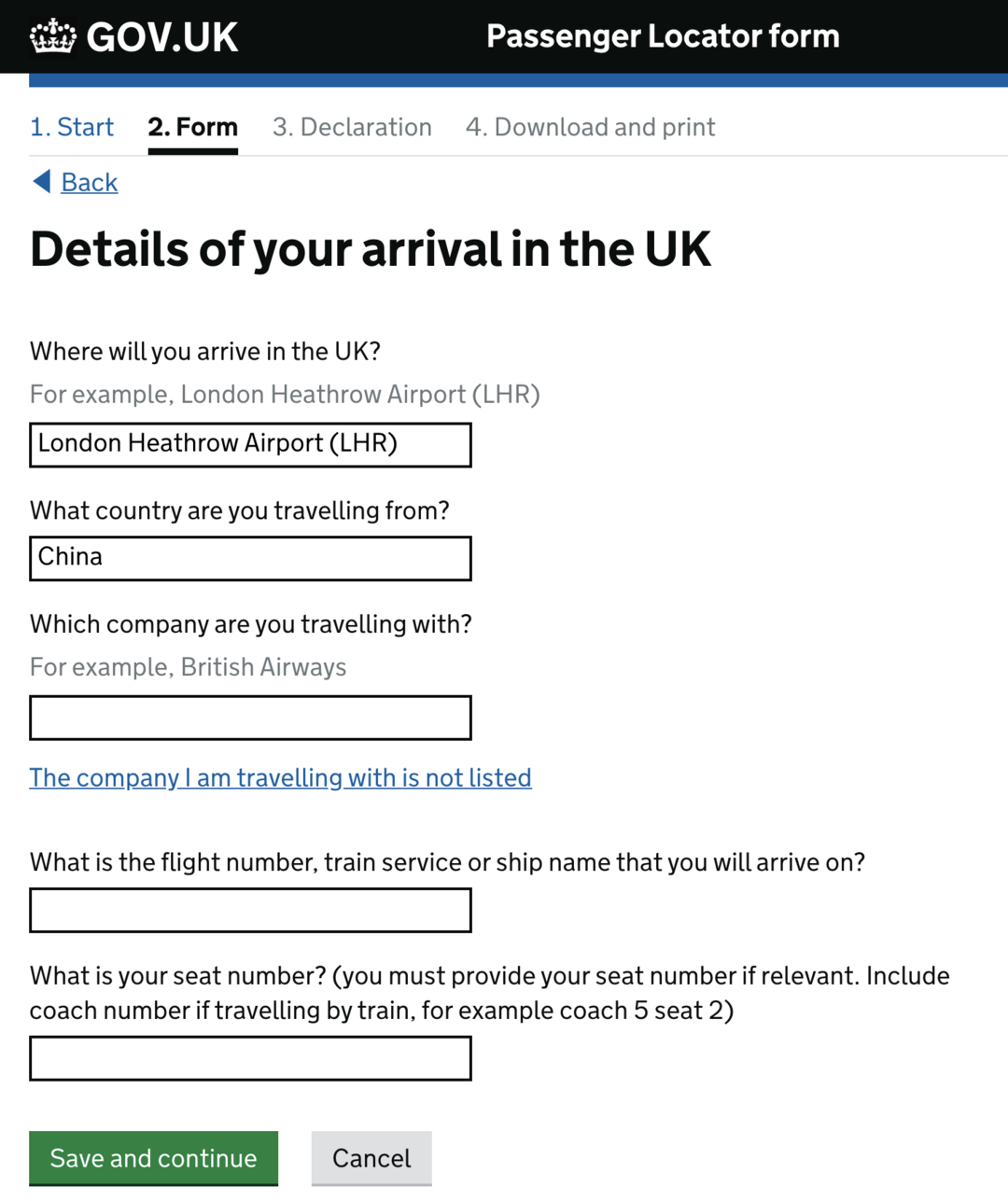Go to the 1. Start step

coord(72,127)
